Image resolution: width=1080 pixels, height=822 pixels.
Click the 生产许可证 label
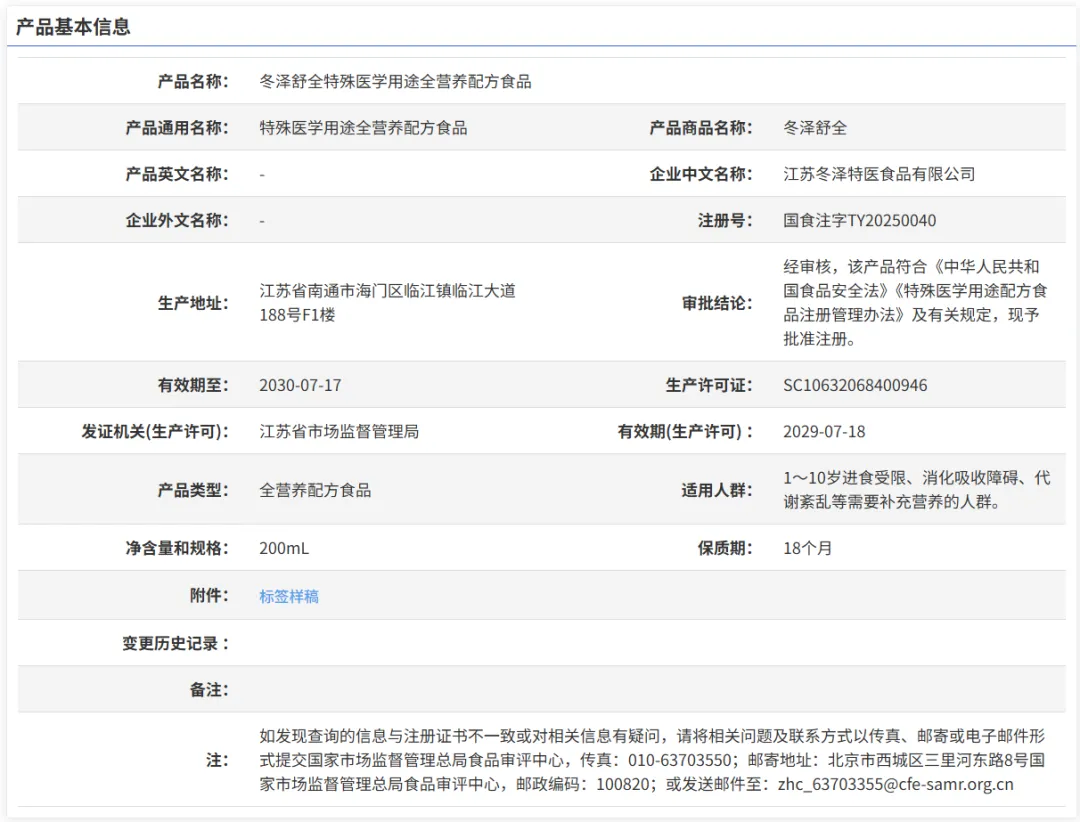[709, 385]
